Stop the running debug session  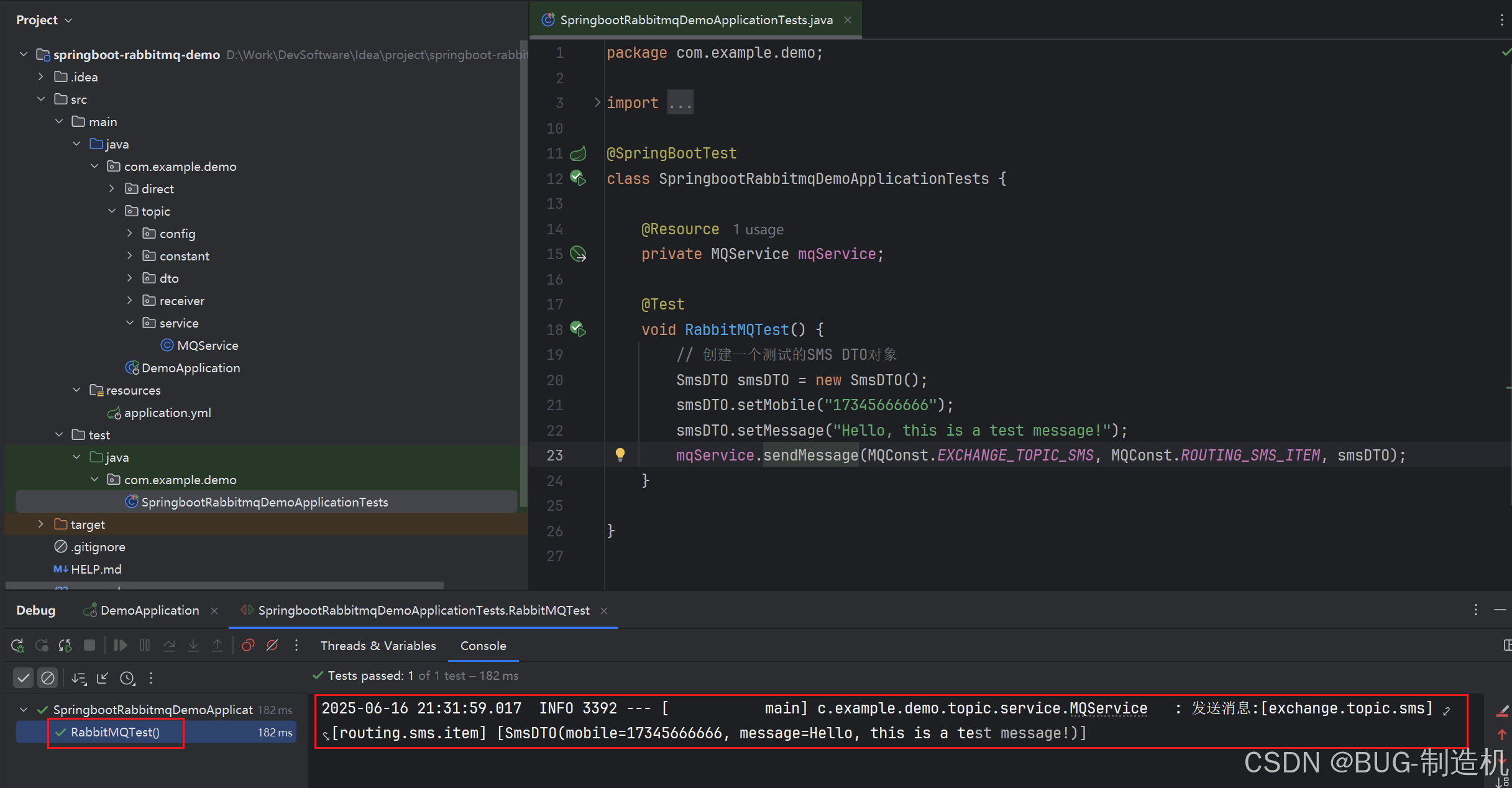coord(89,646)
